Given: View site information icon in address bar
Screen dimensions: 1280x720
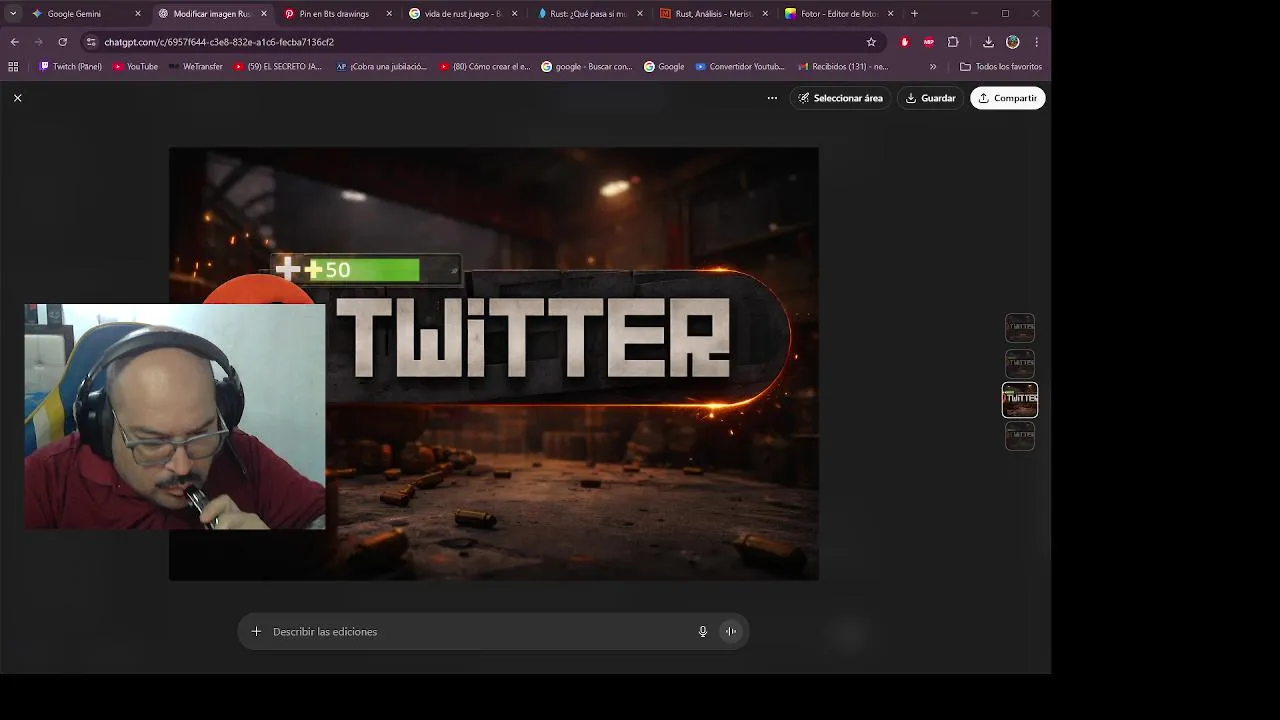Looking at the screenshot, I should (91, 42).
